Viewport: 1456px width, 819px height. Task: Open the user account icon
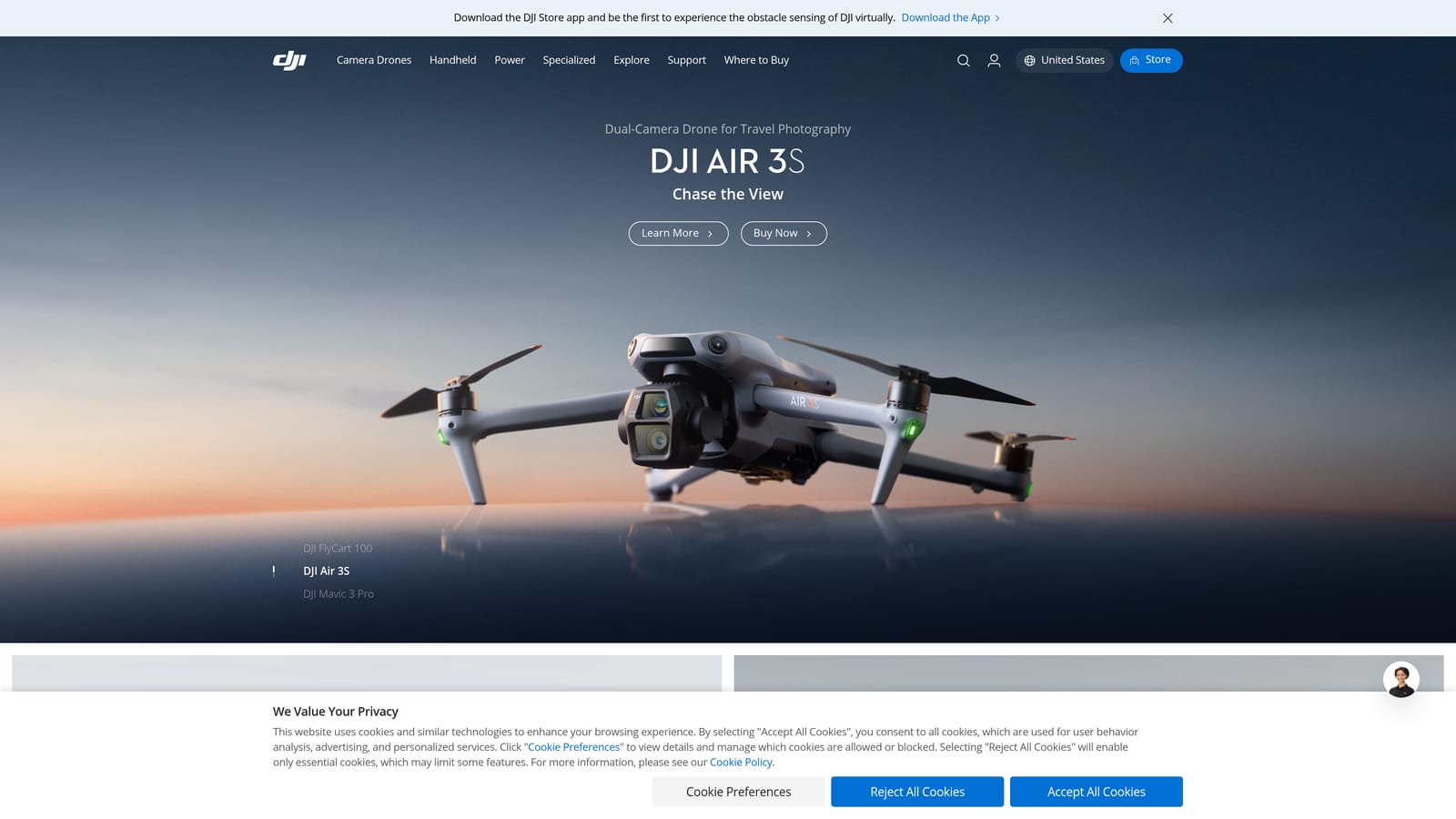[x=994, y=60]
